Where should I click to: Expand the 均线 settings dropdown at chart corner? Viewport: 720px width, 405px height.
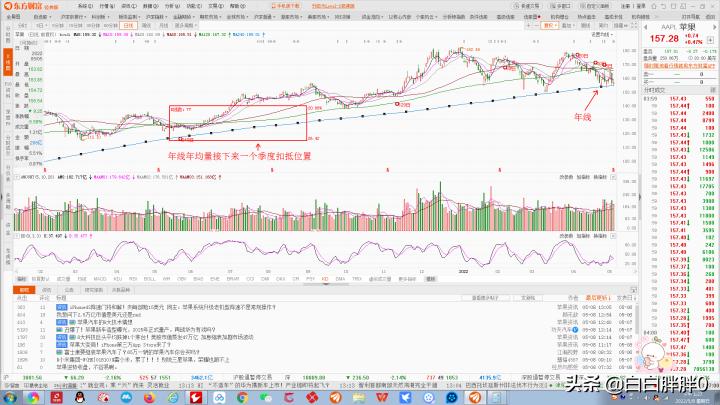[602, 34]
